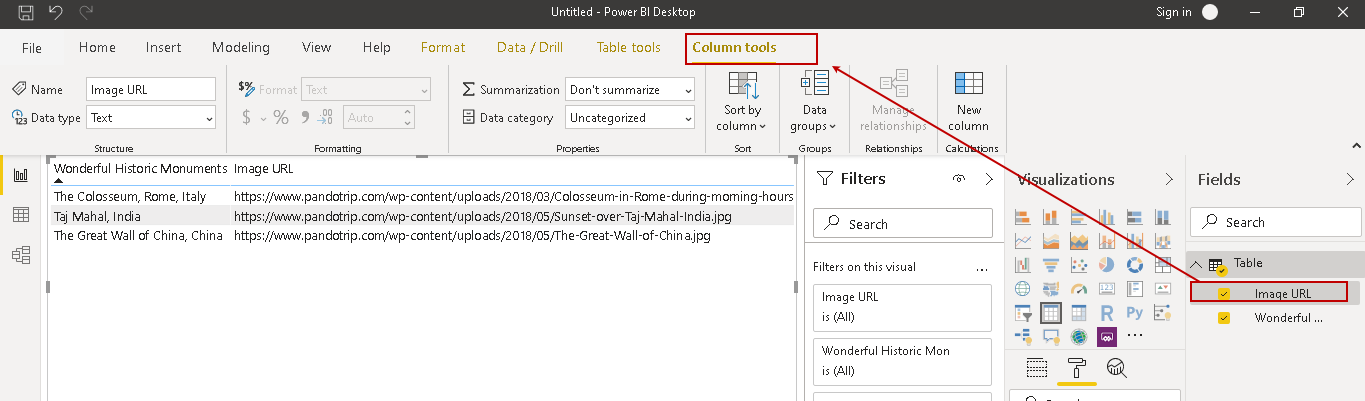Click the Undo arrow icon
The height and width of the screenshot is (401, 1365).
point(57,12)
